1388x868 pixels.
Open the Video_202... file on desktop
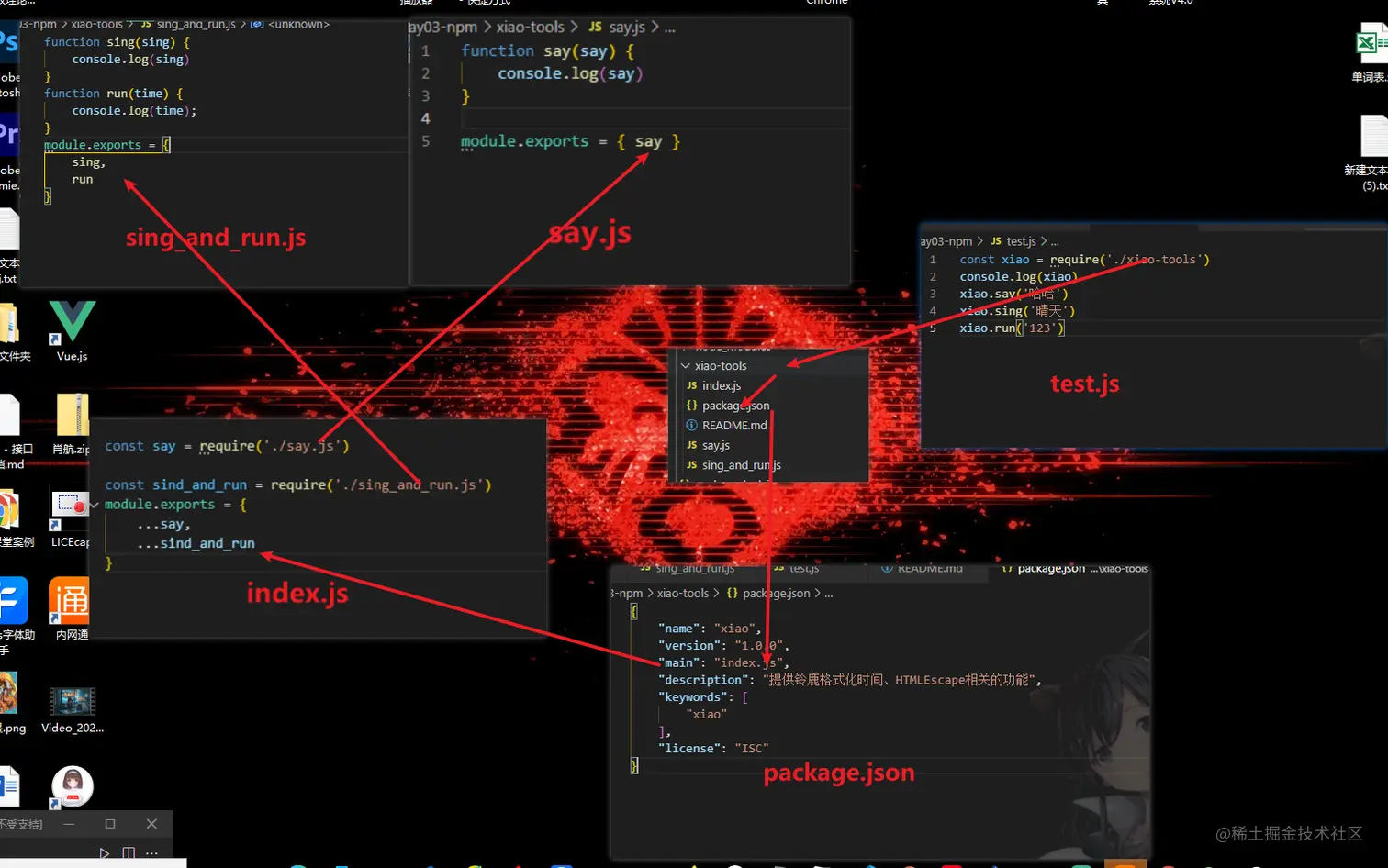point(73,710)
